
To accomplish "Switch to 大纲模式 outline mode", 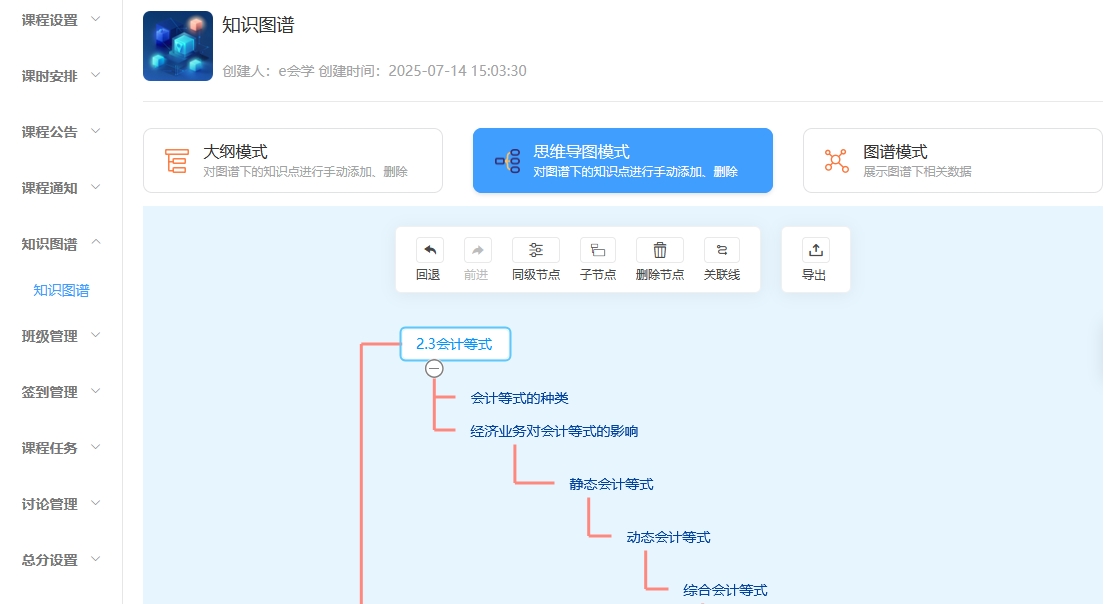I will [x=292, y=160].
